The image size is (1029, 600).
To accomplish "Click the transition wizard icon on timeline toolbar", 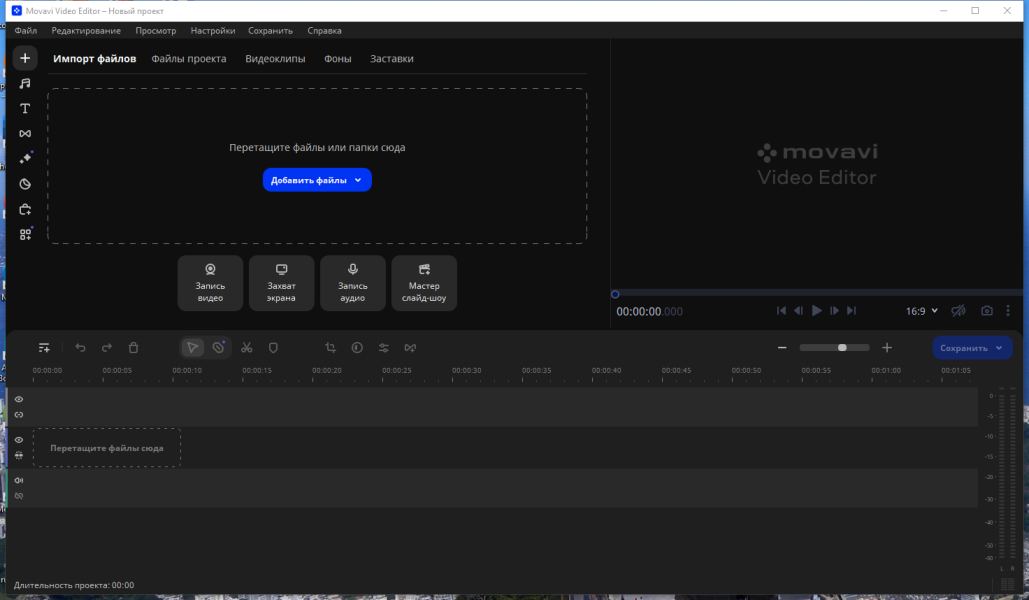I will pos(410,348).
